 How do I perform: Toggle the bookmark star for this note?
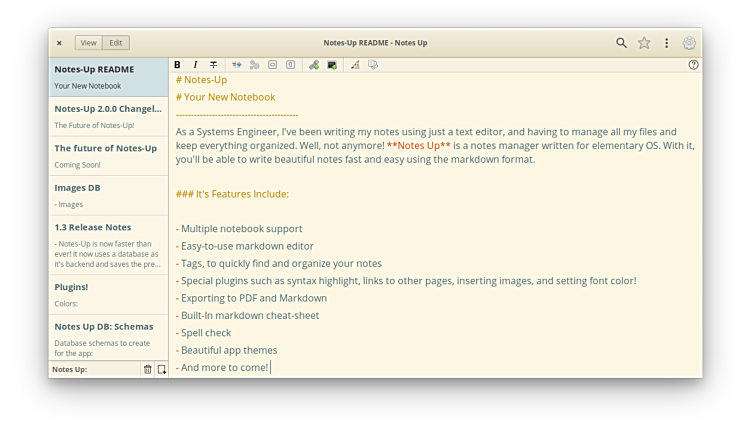pos(644,43)
